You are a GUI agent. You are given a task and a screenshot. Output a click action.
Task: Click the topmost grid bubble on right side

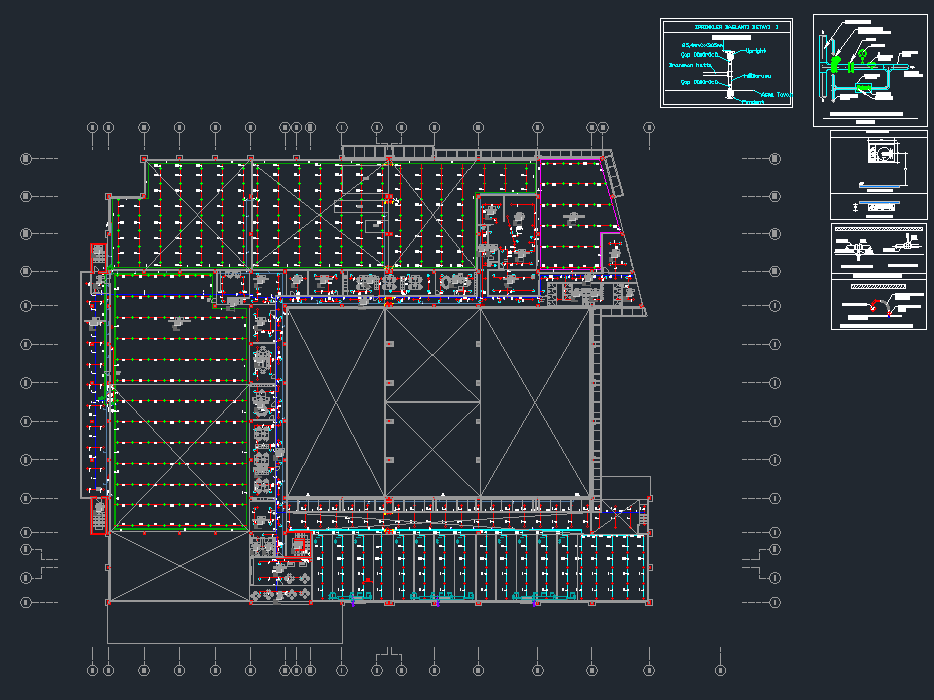coord(775,158)
